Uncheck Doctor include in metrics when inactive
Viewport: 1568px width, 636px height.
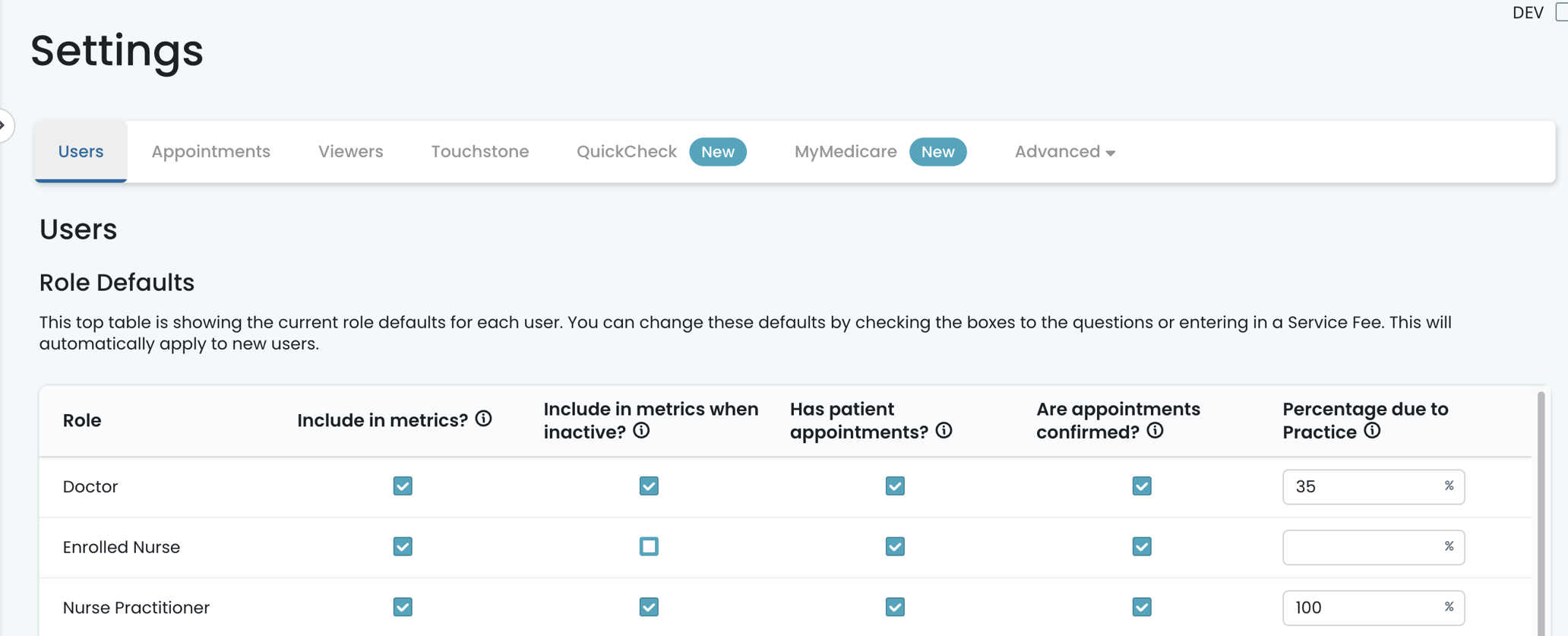click(649, 486)
